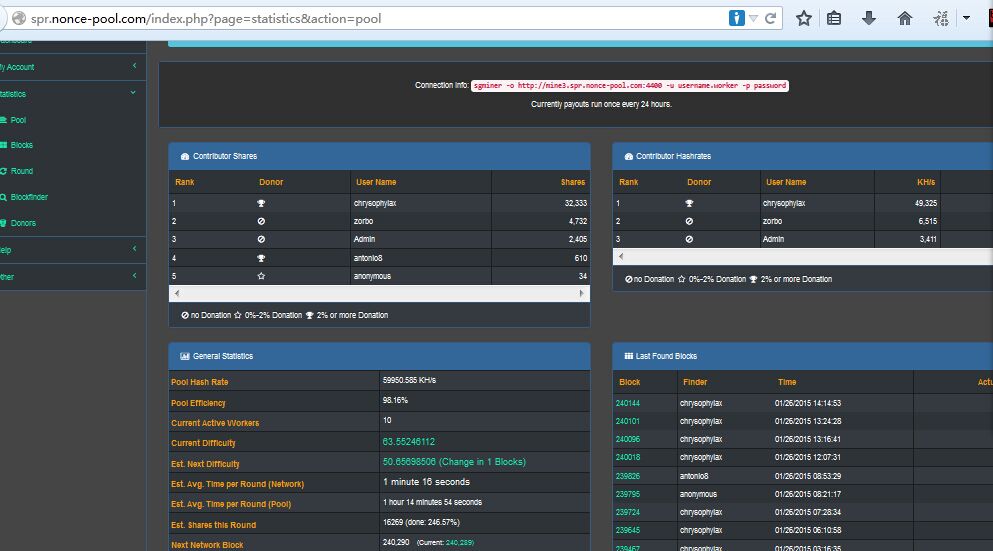Screen dimensions: 993x551
Task: Click time 01/26/2015 14:14:53 cell
Action: 807,403
